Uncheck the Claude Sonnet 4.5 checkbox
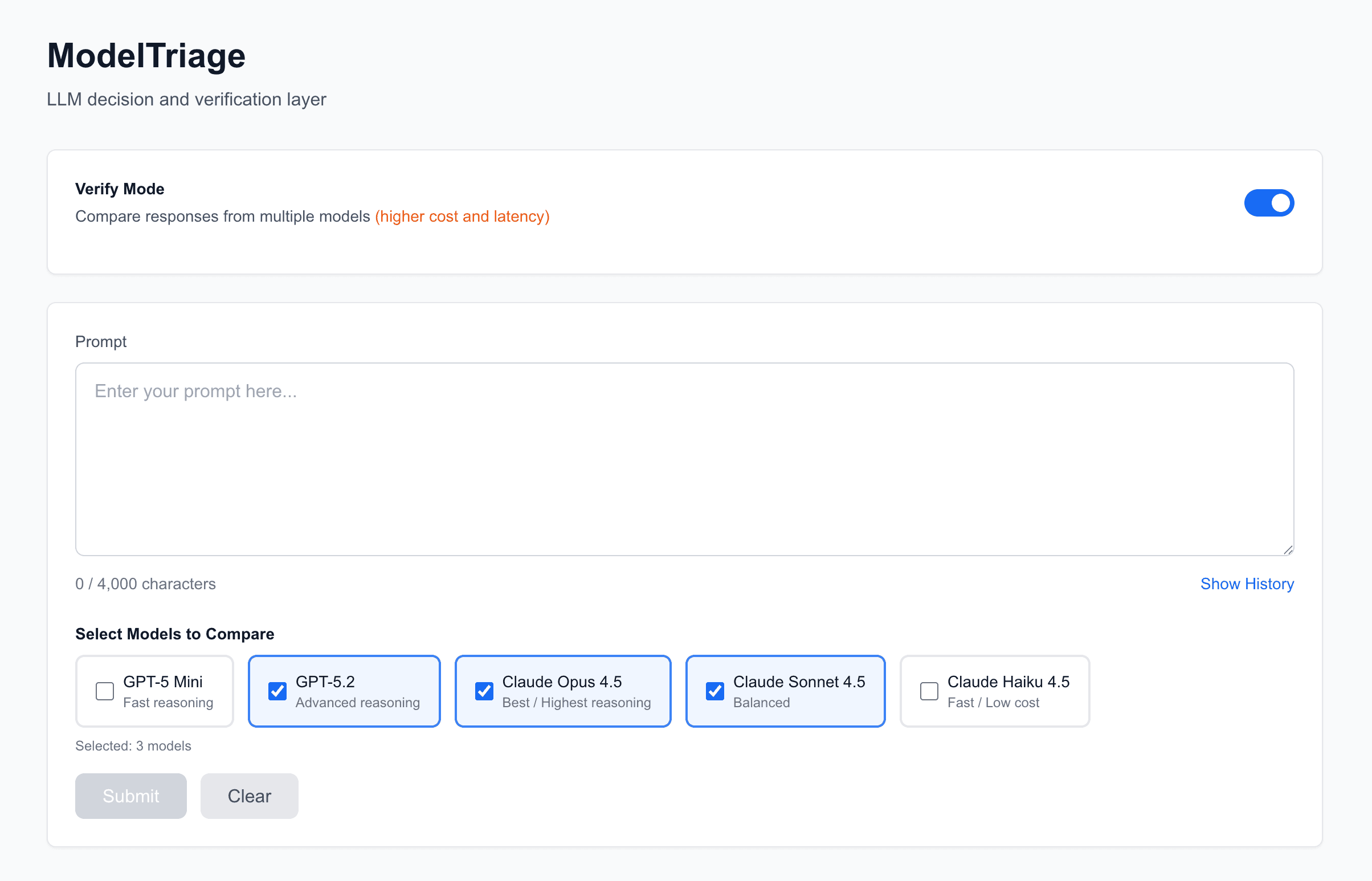Screen dimensions: 1372x881 pos(714,691)
